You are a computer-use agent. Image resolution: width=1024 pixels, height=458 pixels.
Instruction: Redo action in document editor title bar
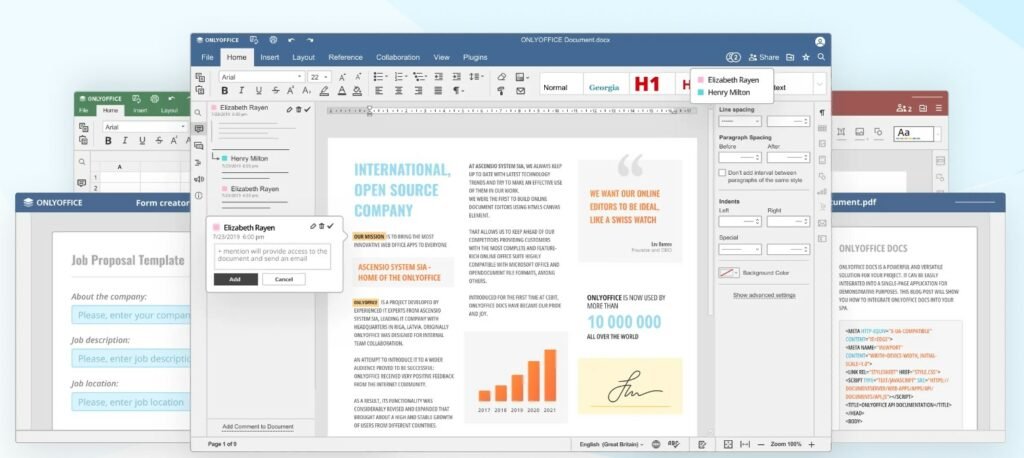coord(310,41)
